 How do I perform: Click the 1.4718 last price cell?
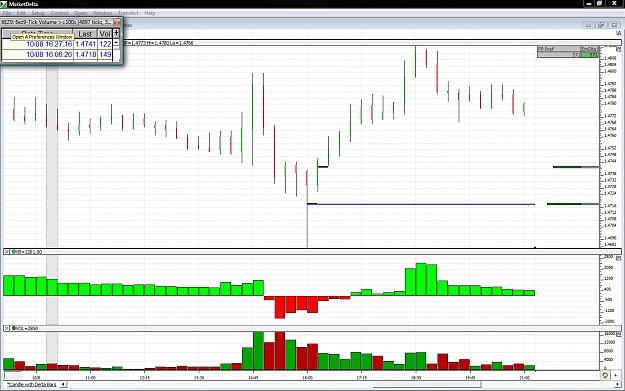85,55
